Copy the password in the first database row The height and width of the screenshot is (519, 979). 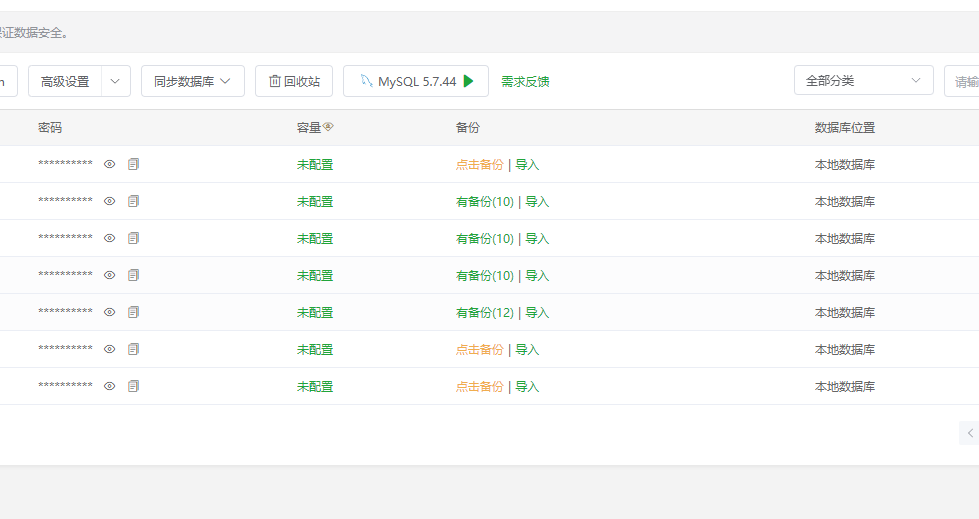tap(133, 164)
